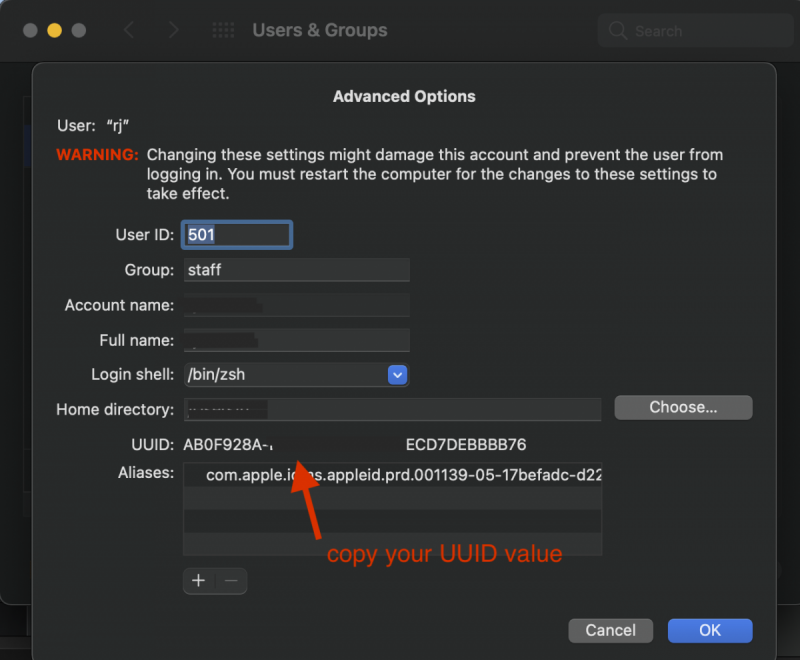Screen dimensions: 800x660
Task: Confirm changes with OK button
Action: coord(710,630)
